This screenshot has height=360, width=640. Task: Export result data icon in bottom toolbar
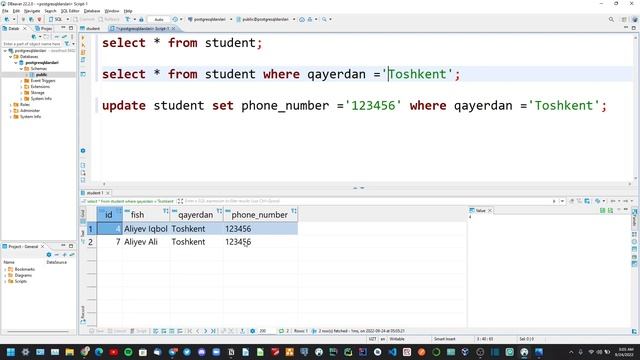click(x=242, y=331)
